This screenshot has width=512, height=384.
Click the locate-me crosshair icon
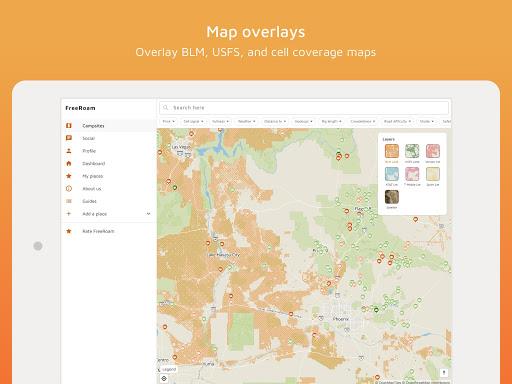pos(164,378)
